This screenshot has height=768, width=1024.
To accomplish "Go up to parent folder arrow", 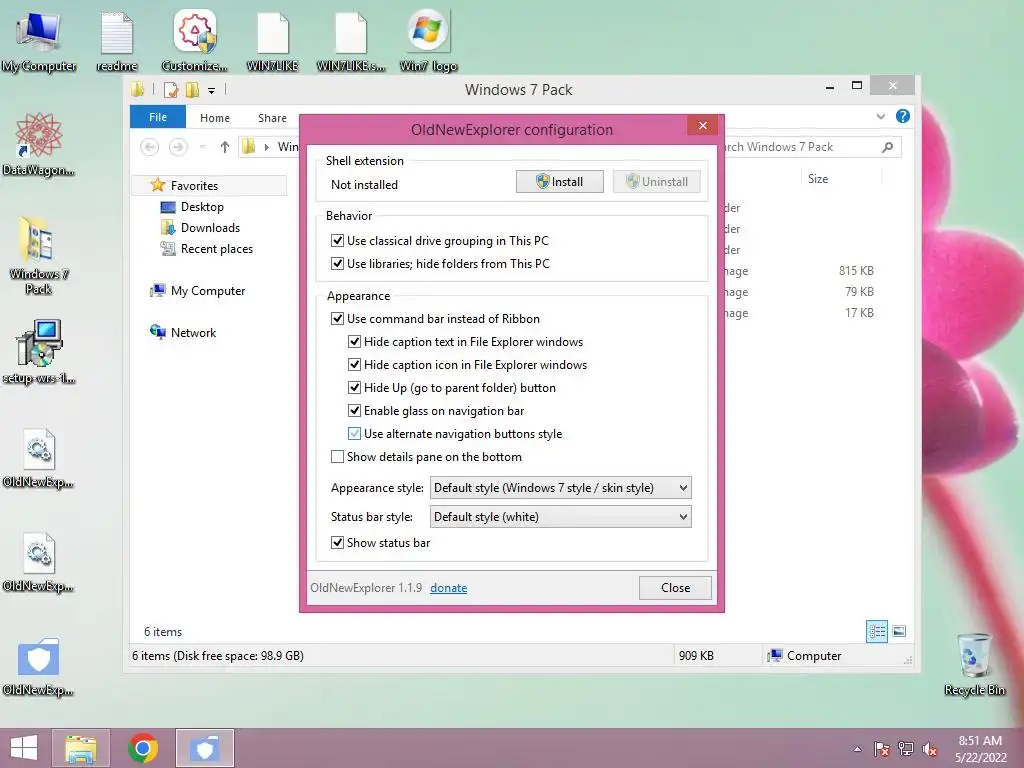I will [x=225, y=147].
